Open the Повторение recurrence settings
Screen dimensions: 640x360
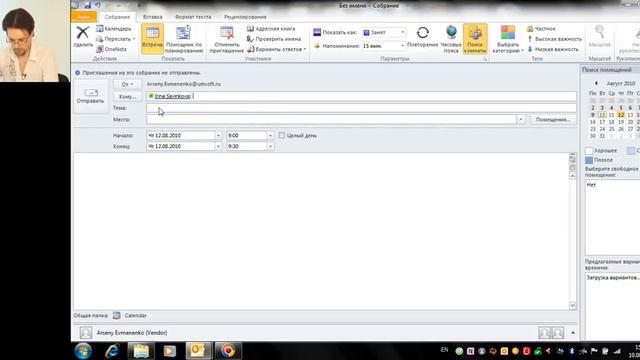[x=422, y=36]
